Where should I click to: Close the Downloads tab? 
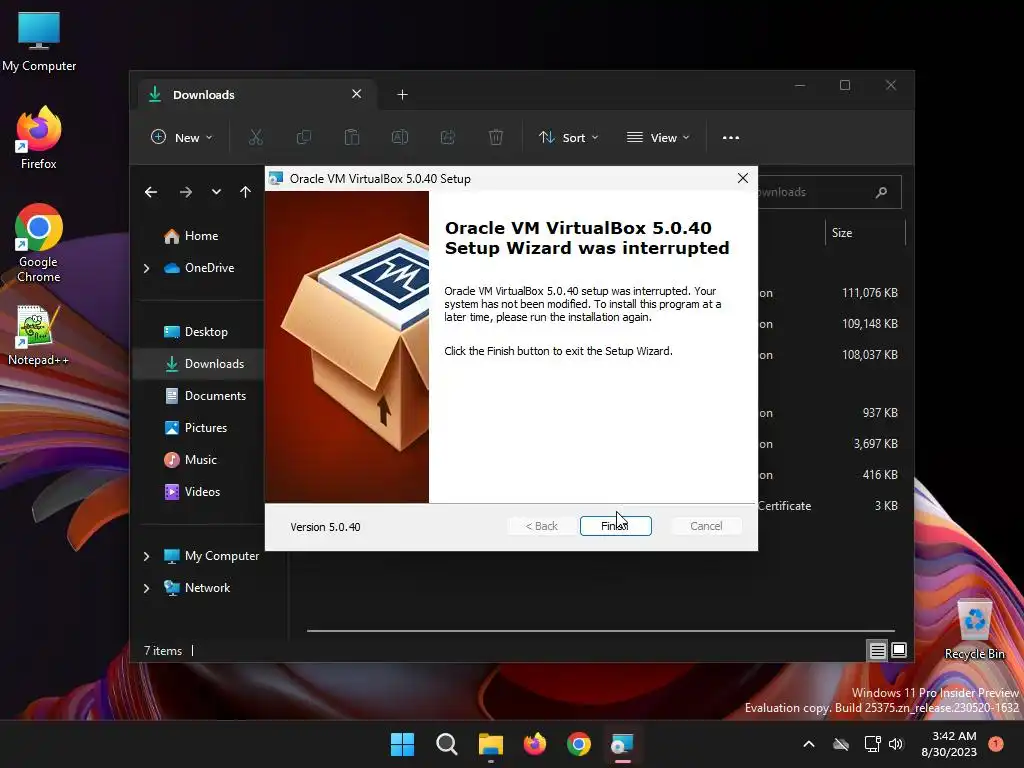[x=357, y=94]
